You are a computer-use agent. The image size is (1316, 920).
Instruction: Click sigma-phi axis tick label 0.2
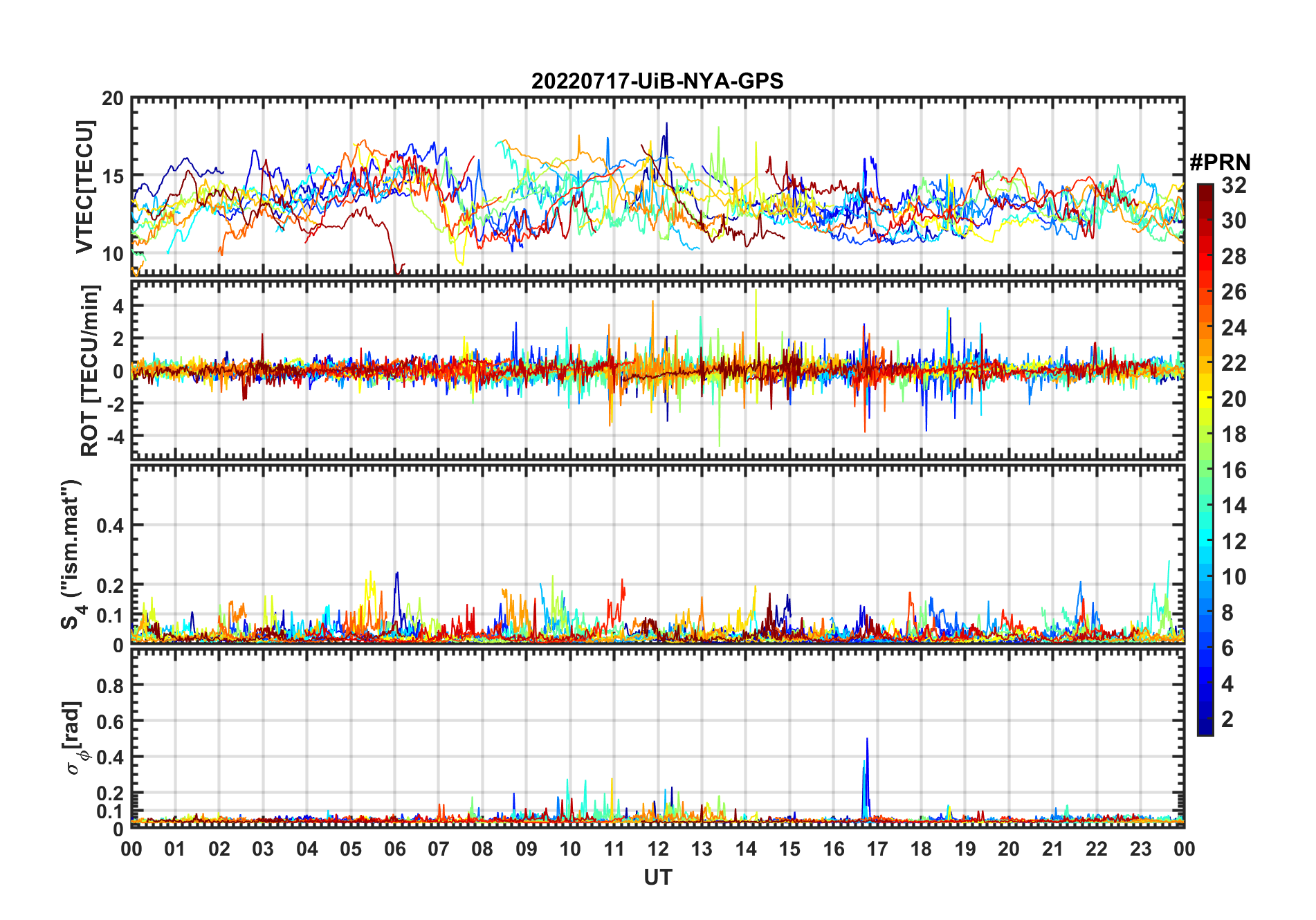[110, 793]
